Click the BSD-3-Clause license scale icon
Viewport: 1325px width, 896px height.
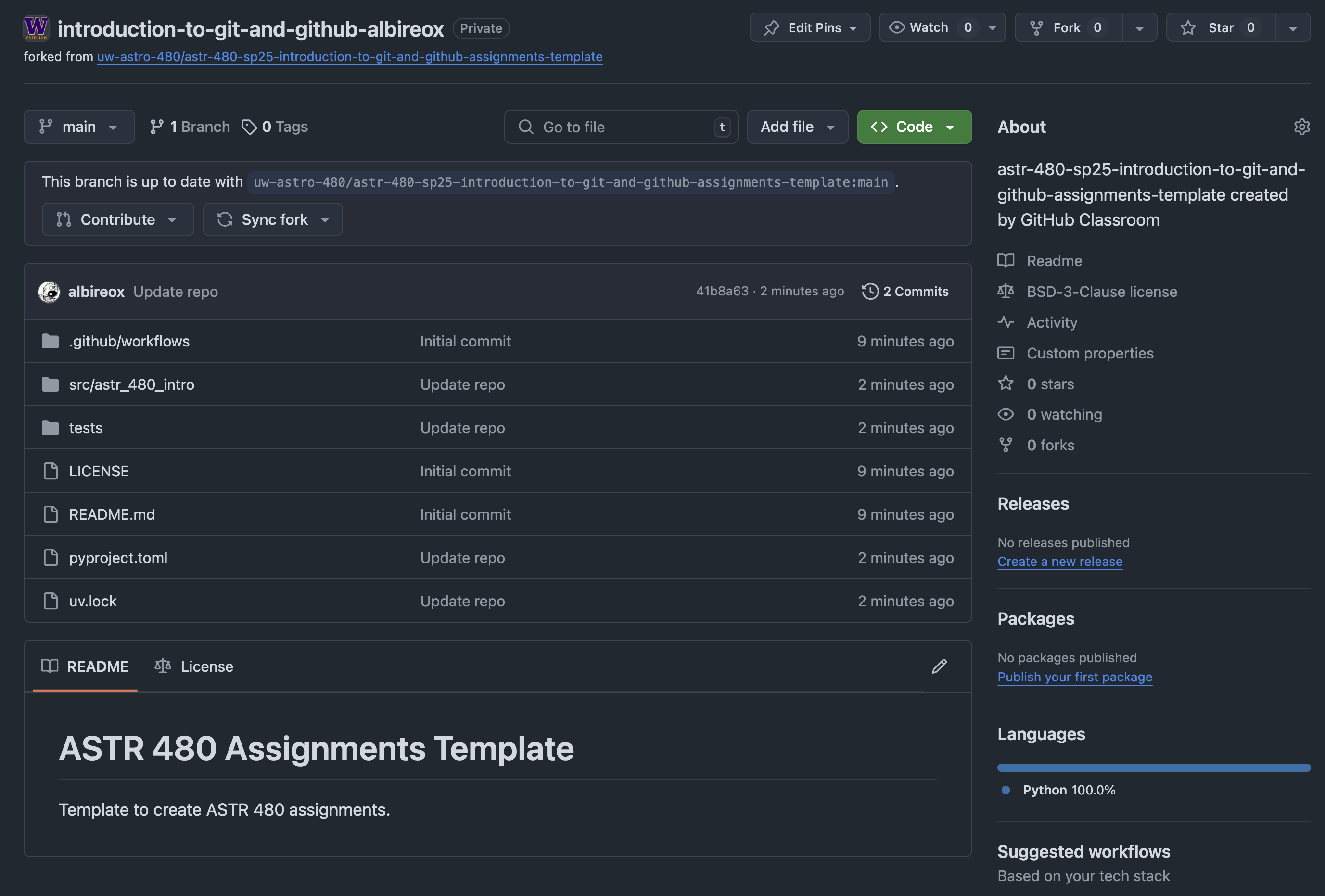click(1006, 291)
